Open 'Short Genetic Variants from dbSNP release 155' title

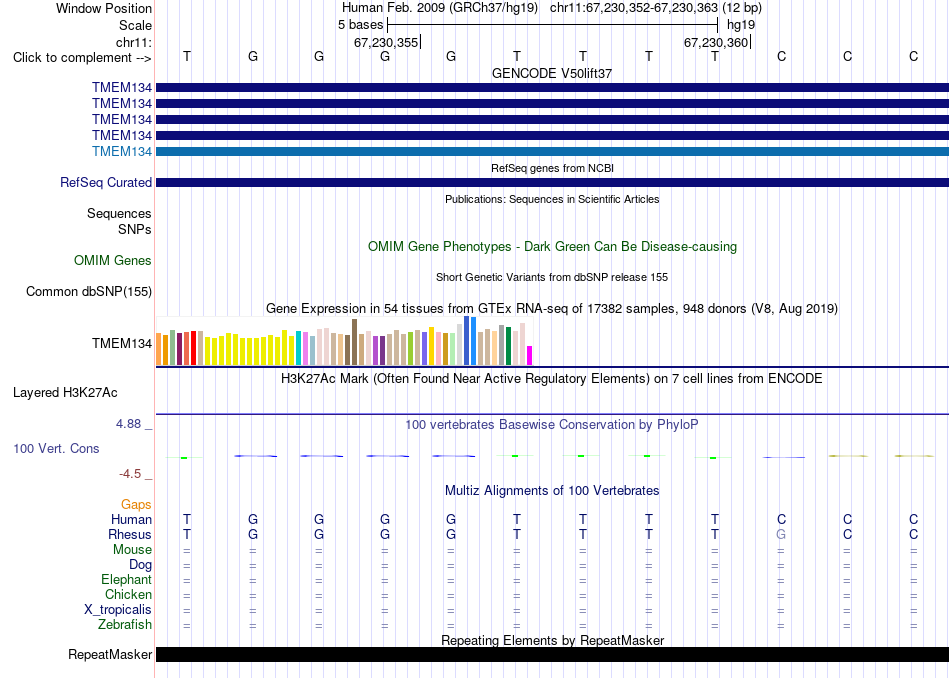point(552,277)
